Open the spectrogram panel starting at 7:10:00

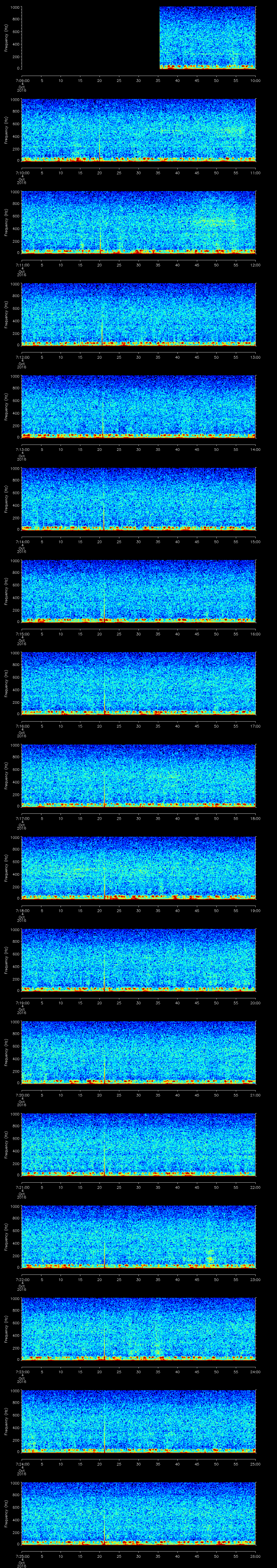point(138,130)
